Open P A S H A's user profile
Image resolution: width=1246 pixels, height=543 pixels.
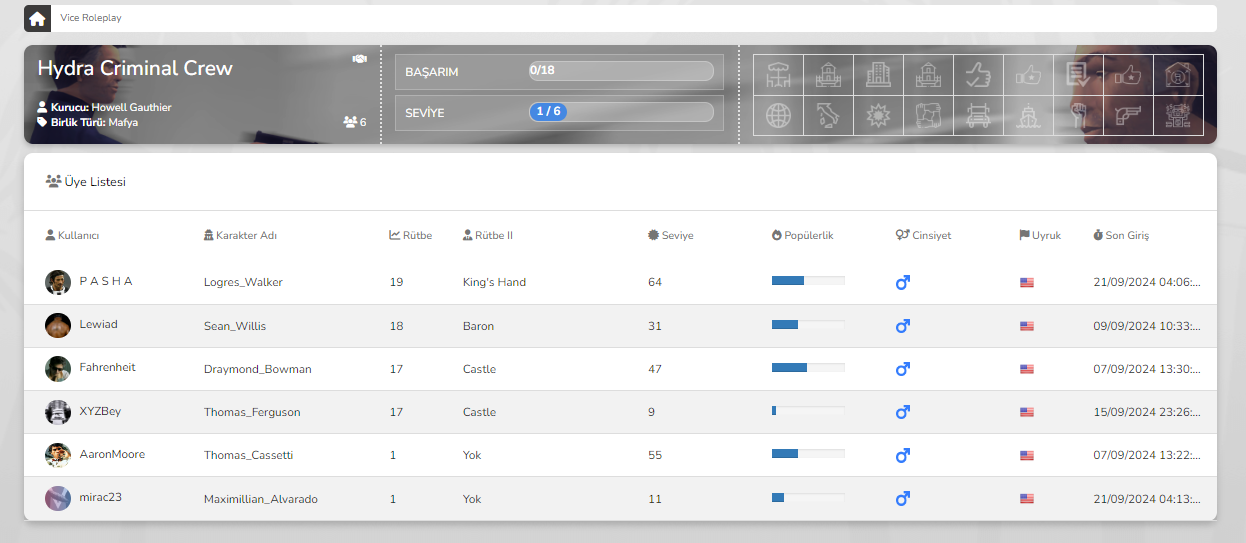pyautogui.click(x=106, y=281)
